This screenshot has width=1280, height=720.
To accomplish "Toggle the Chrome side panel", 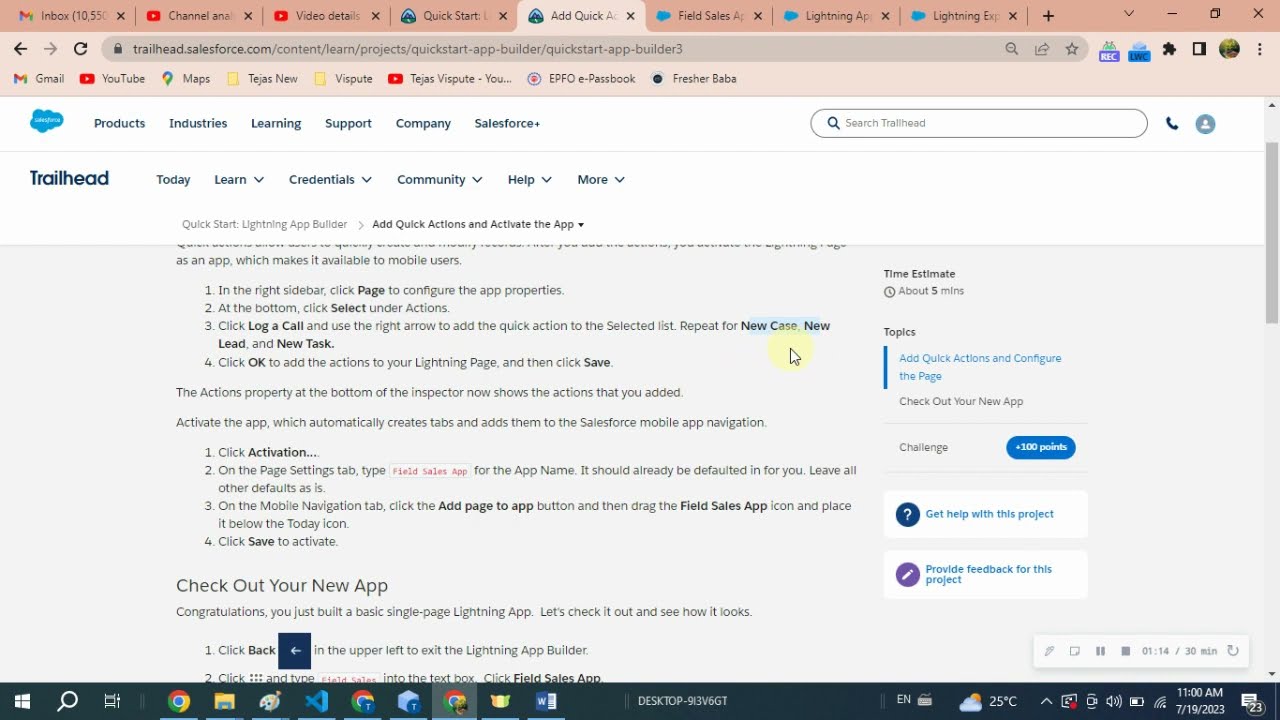I will point(1199,49).
